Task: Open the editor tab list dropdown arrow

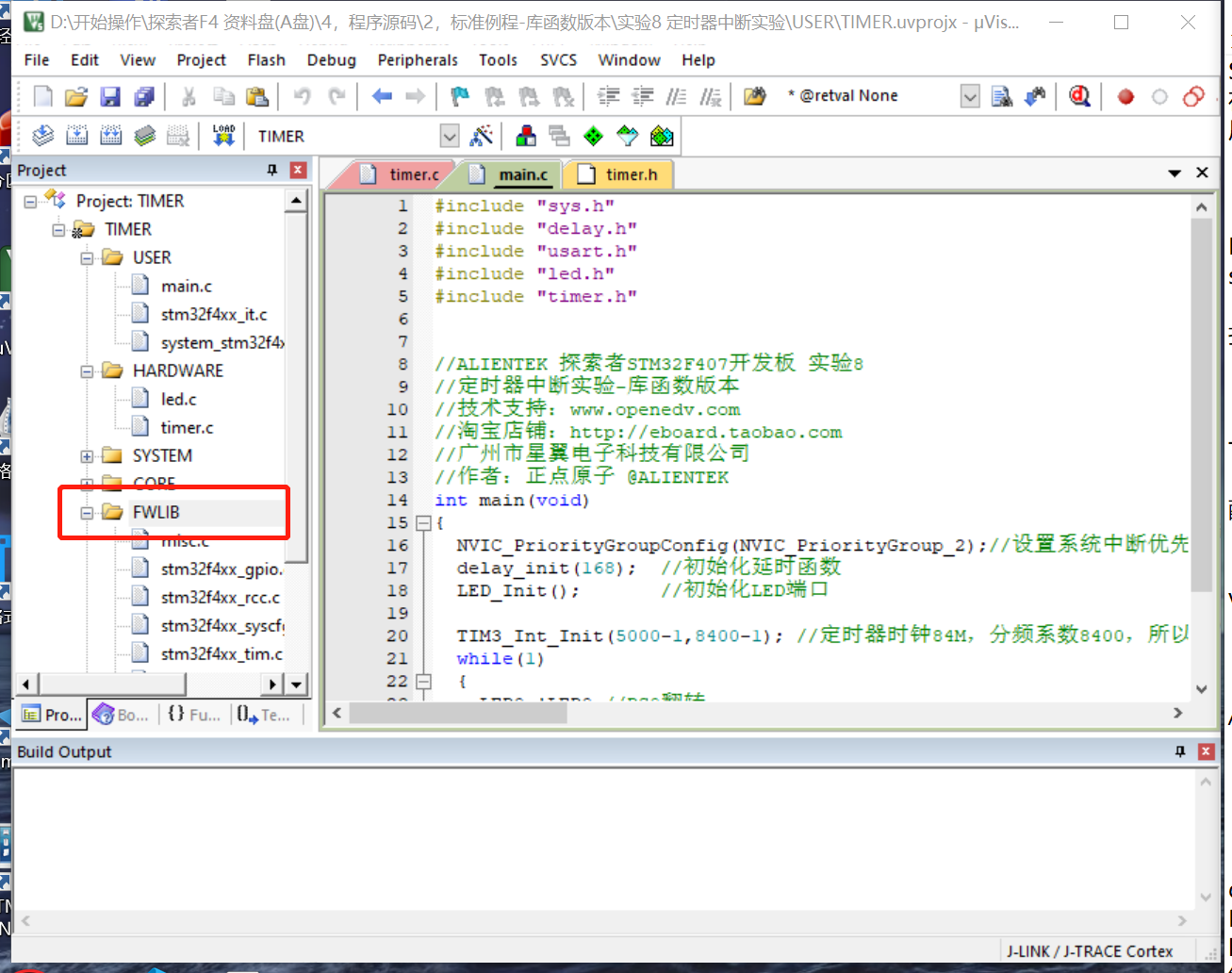Action: [x=1175, y=173]
